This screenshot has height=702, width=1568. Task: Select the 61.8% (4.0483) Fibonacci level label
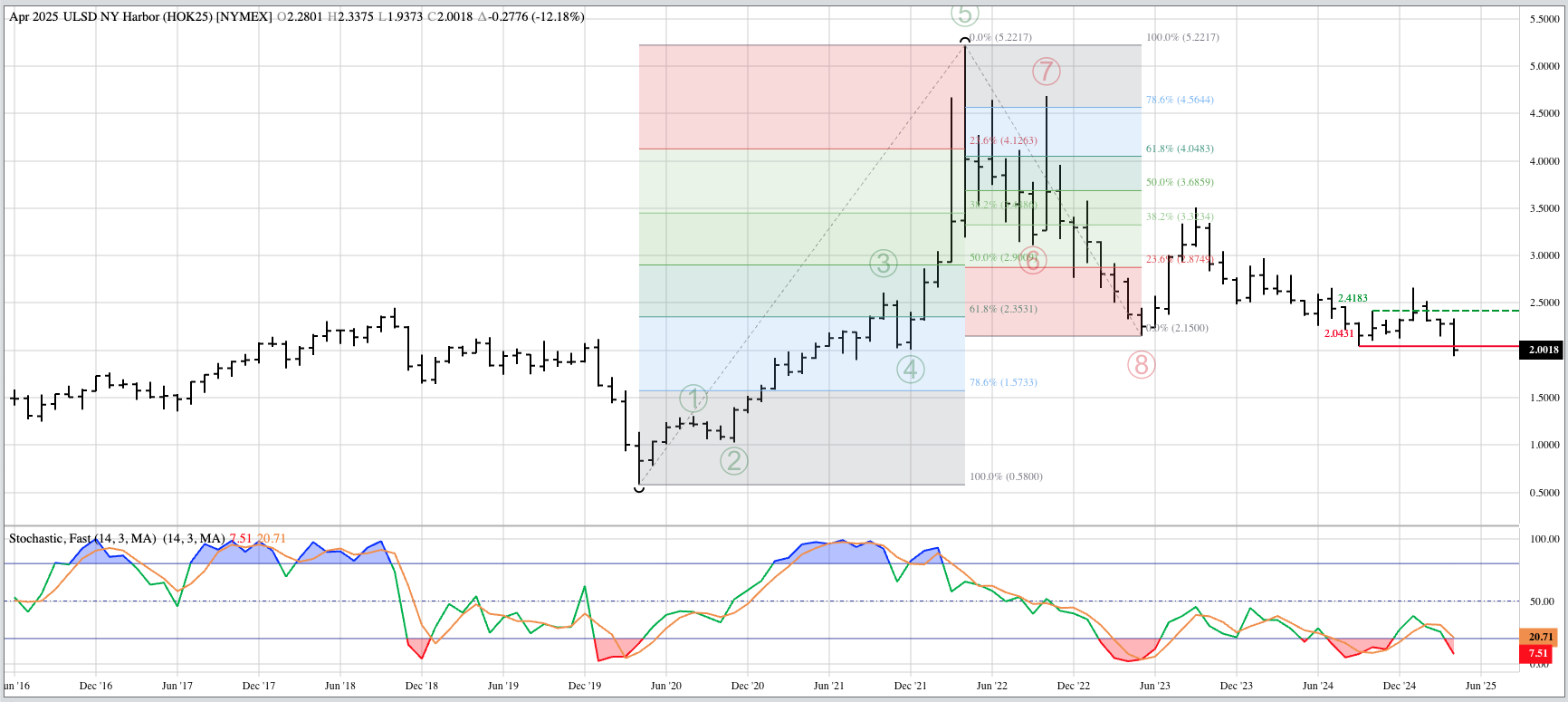point(1180,149)
